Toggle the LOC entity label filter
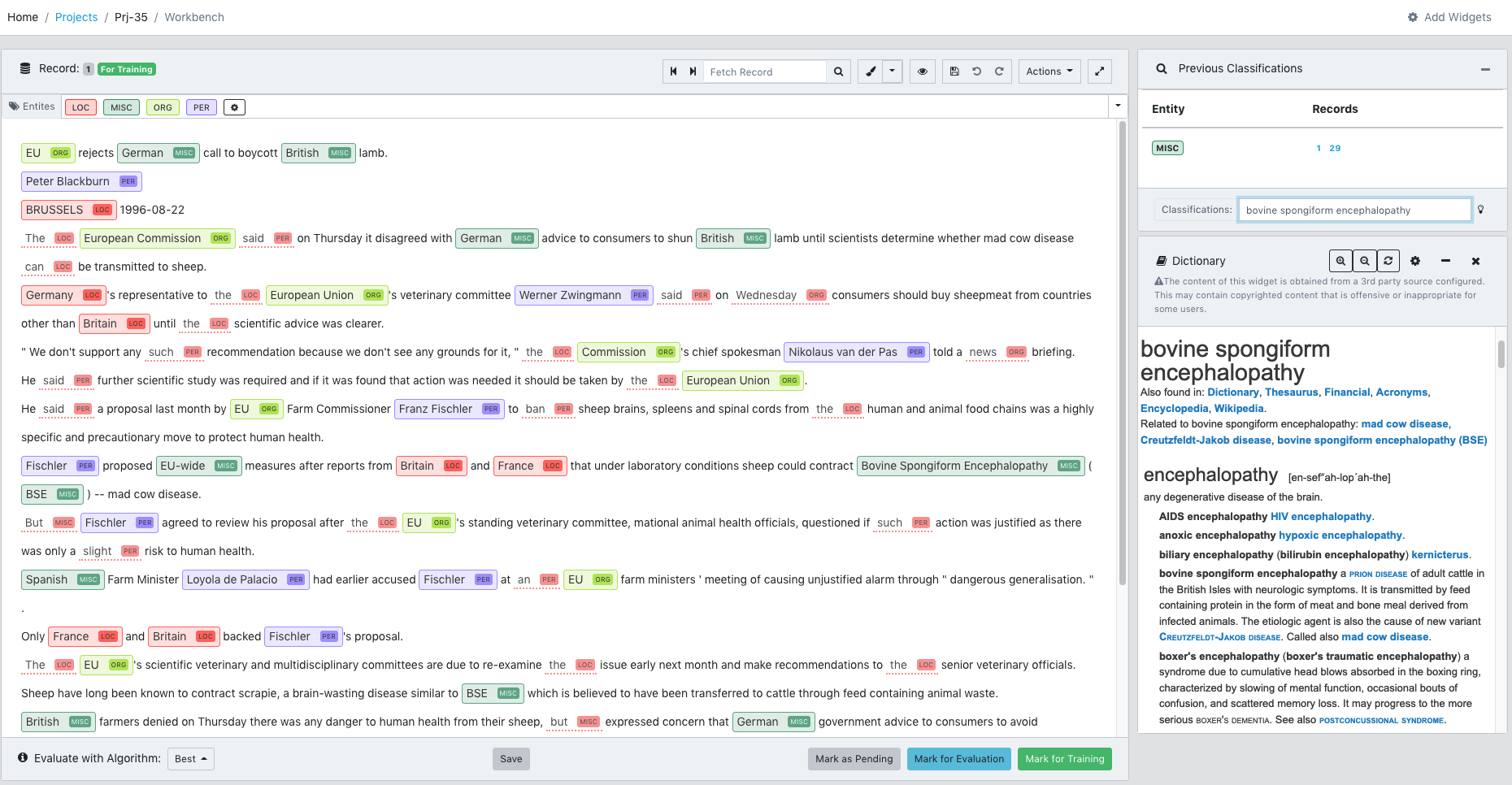The width and height of the screenshot is (1512, 785). tap(80, 106)
